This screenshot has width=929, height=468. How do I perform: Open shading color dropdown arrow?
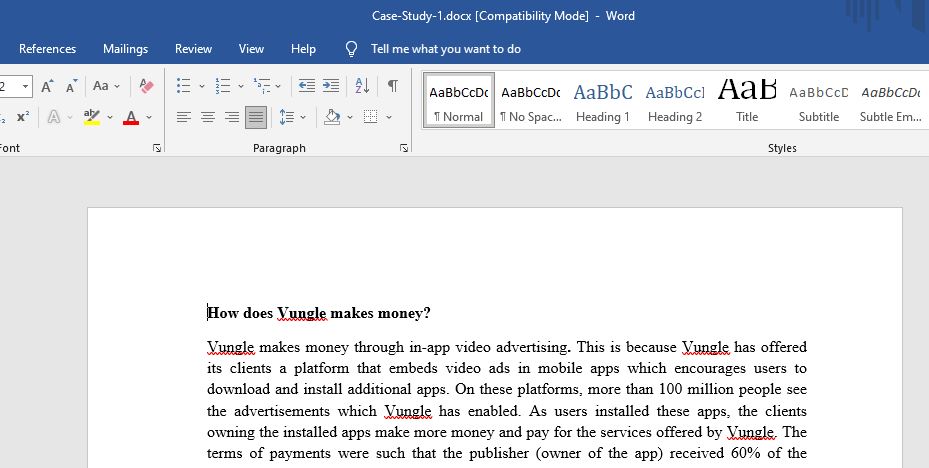pyautogui.click(x=350, y=117)
